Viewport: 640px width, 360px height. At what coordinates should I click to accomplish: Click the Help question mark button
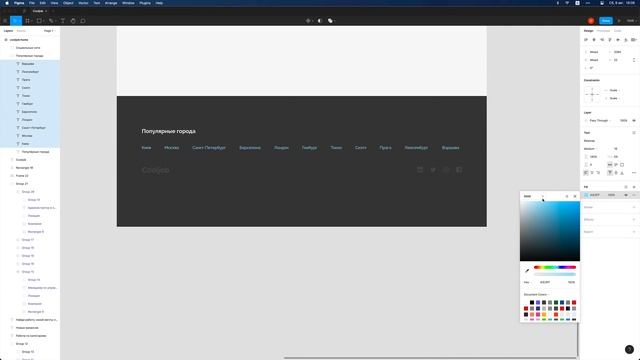coord(629,349)
